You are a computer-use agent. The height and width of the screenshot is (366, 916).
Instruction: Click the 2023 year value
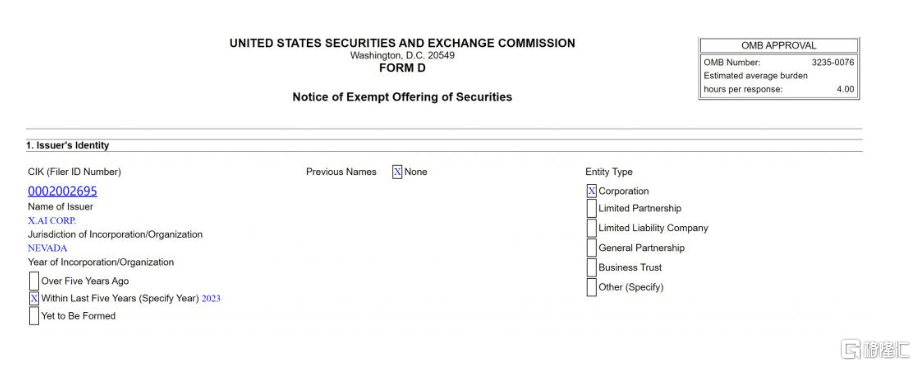point(211,299)
